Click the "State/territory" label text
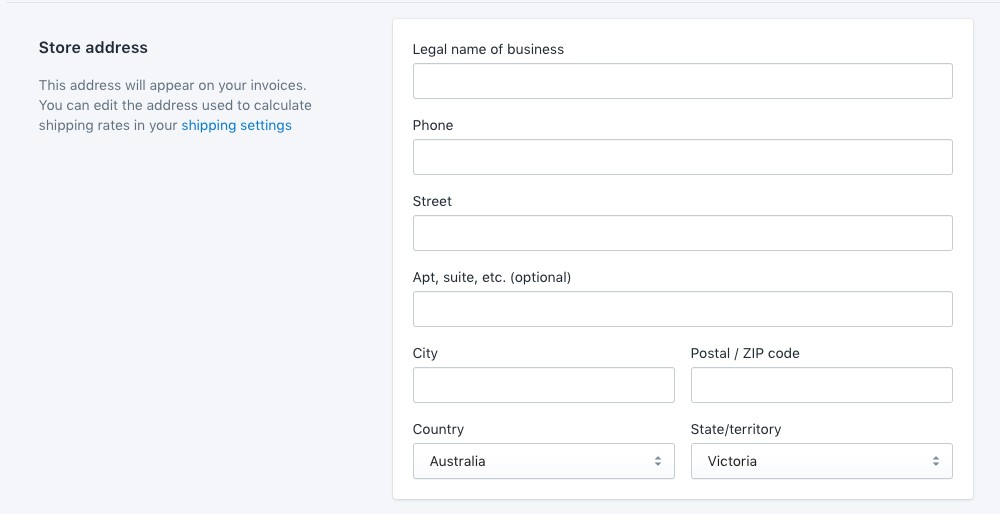 coord(735,429)
